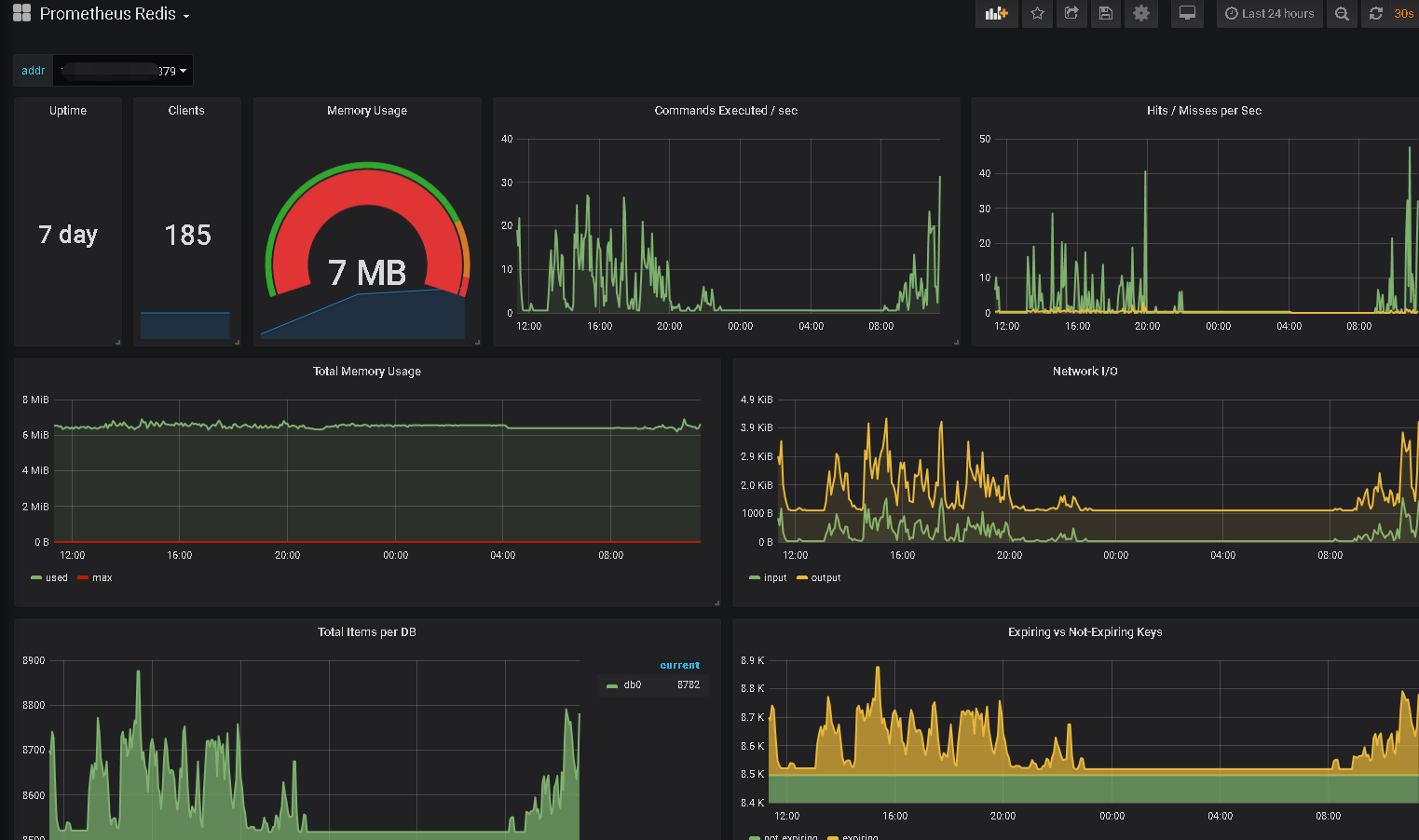1419x840 pixels.
Task: Click the db0 legend entry
Action: click(632, 685)
